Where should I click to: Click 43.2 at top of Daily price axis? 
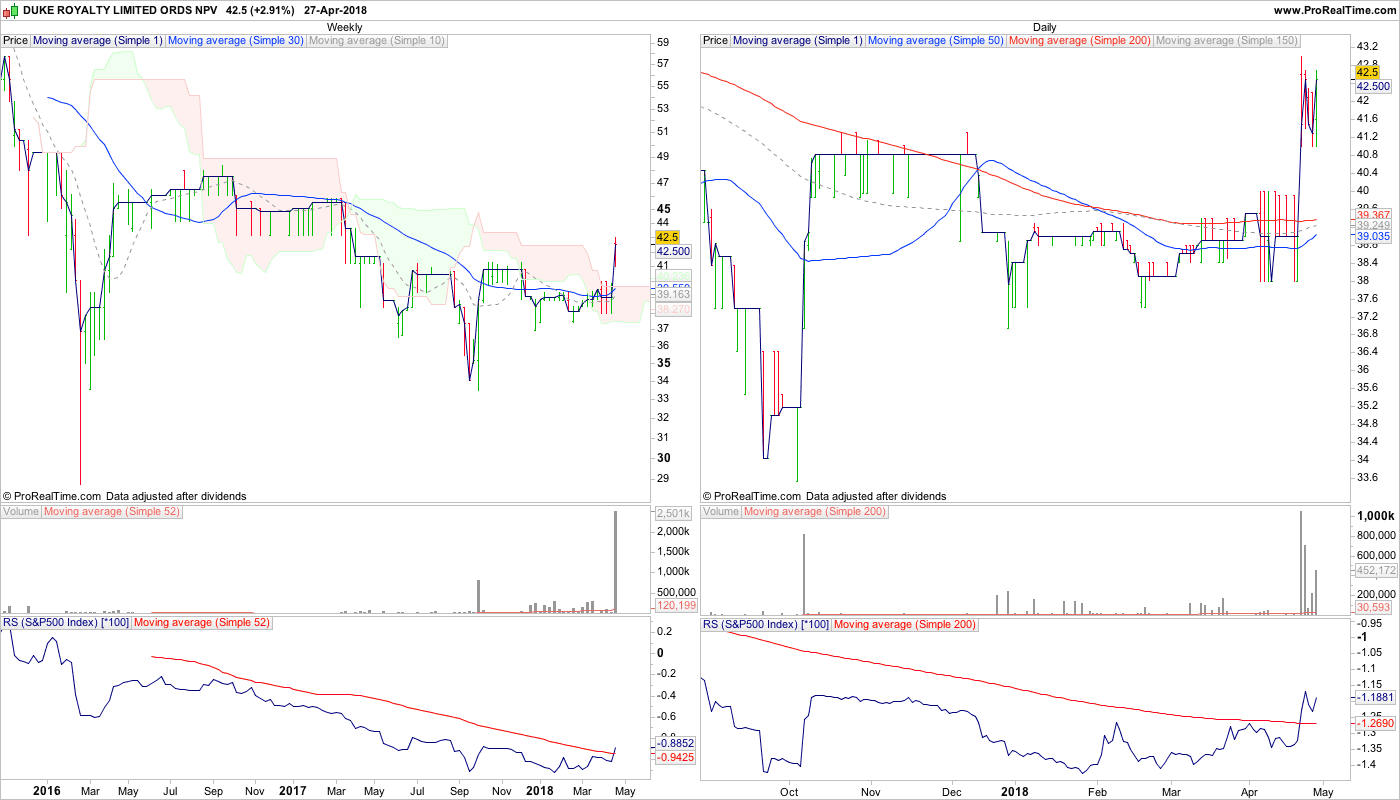(1367, 46)
